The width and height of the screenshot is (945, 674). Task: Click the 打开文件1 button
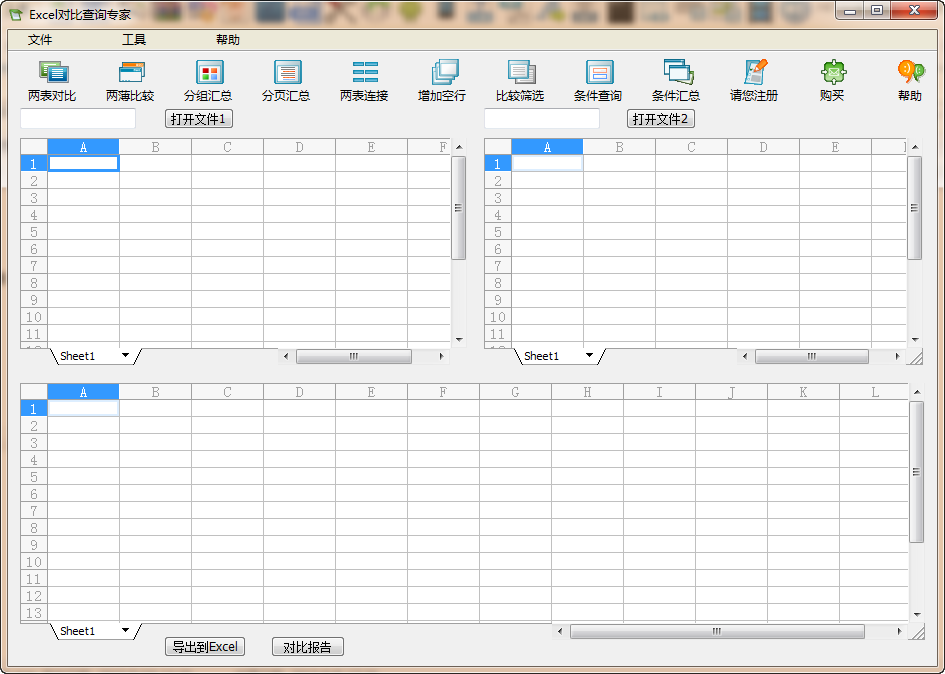click(199, 119)
